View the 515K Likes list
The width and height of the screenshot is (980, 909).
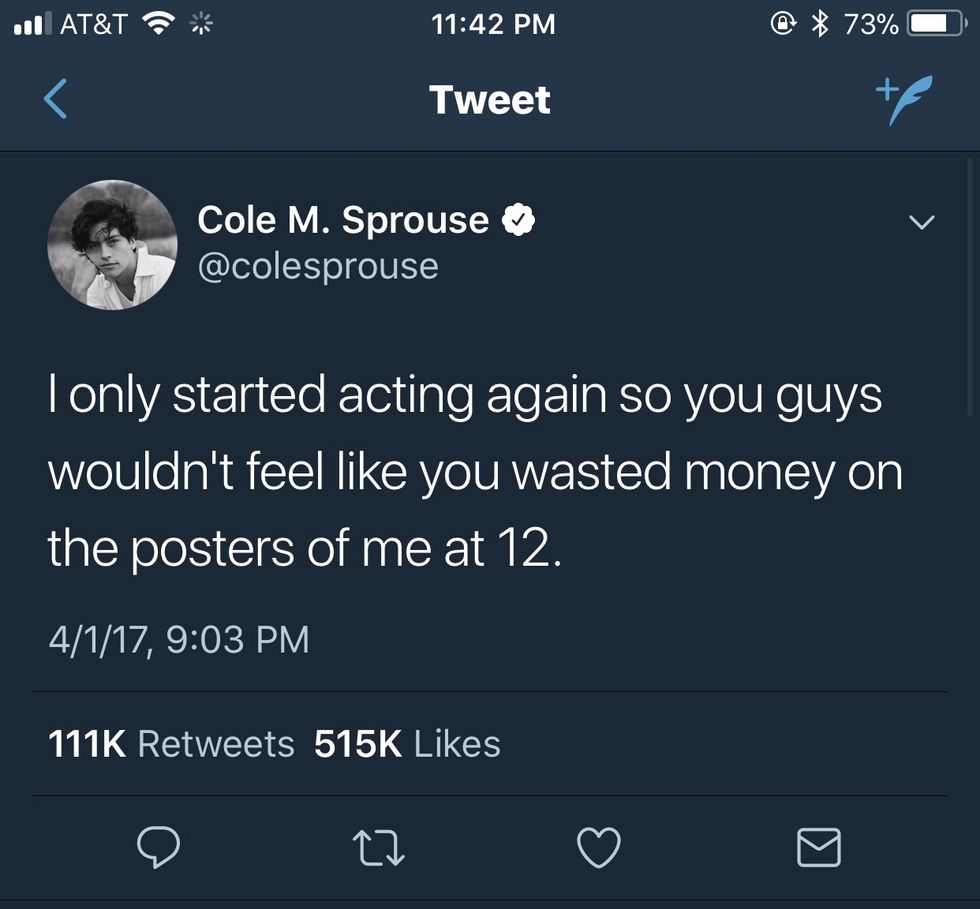407,744
